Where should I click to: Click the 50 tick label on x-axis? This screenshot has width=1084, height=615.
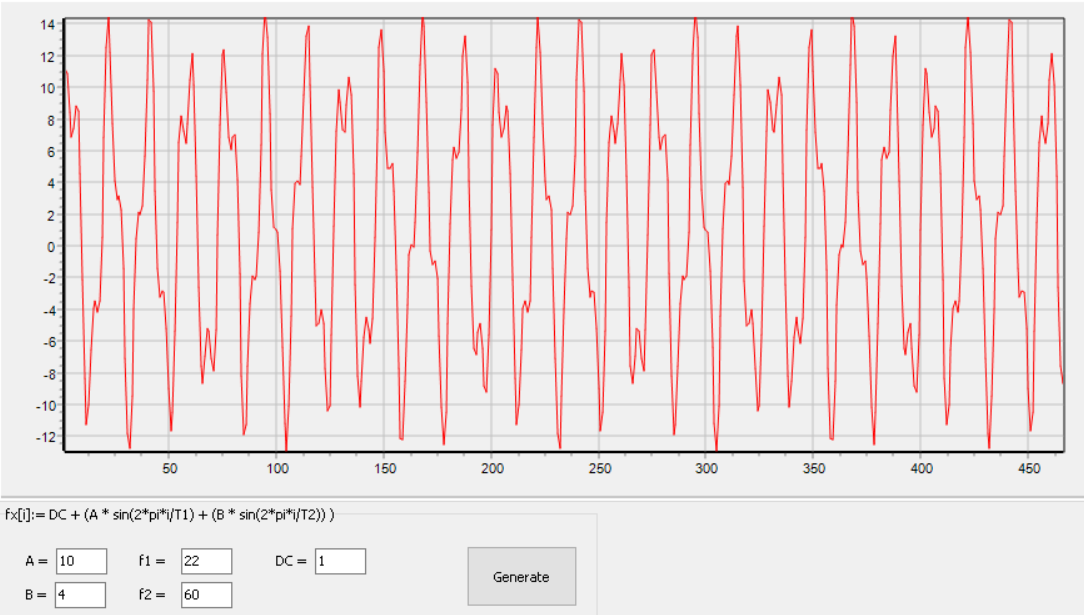pyautogui.click(x=169, y=468)
